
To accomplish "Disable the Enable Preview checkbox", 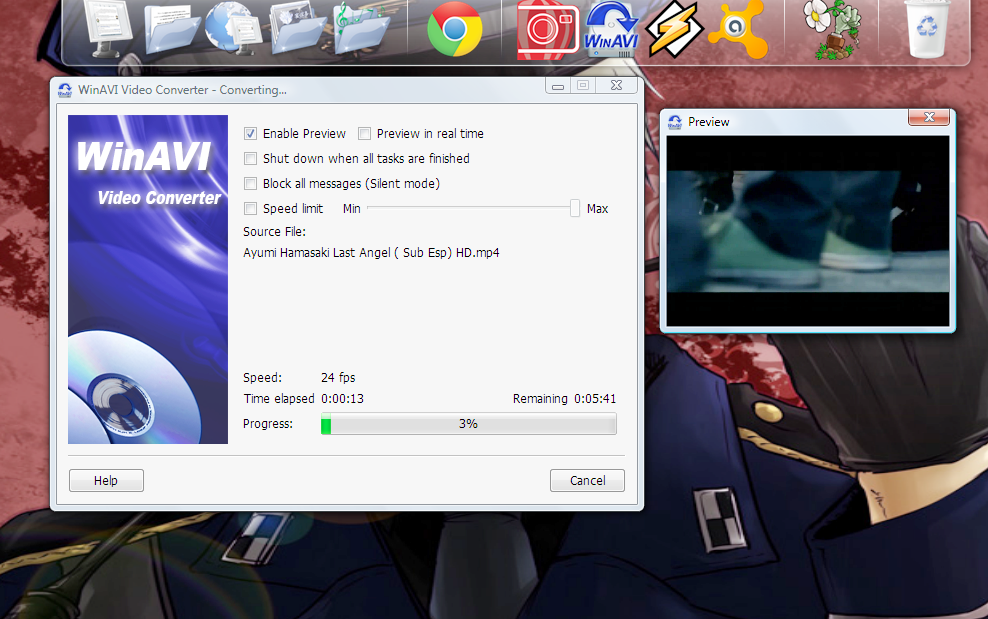I will [x=251, y=133].
